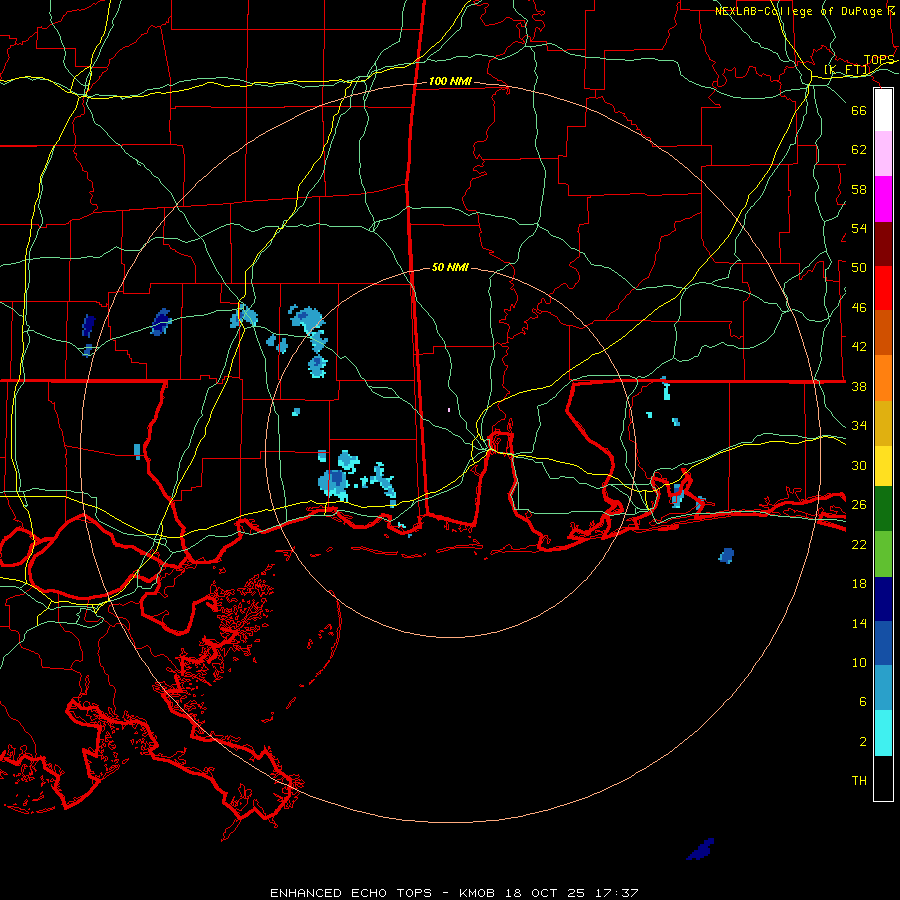Click the '42' legend value
Image resolution: width=900 pixels, height=900 pixels.
pyautogui.click(x=859, y=347)
